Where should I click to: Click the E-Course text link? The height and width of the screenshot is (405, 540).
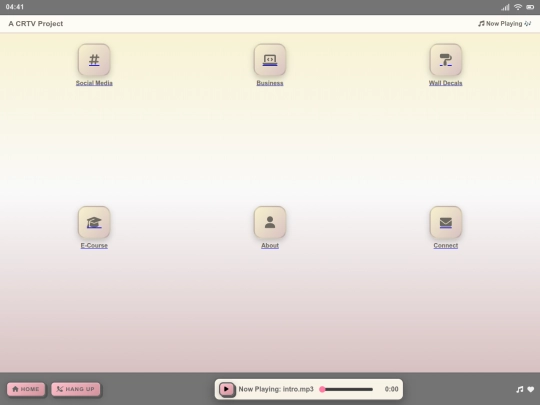coord(94,246)
